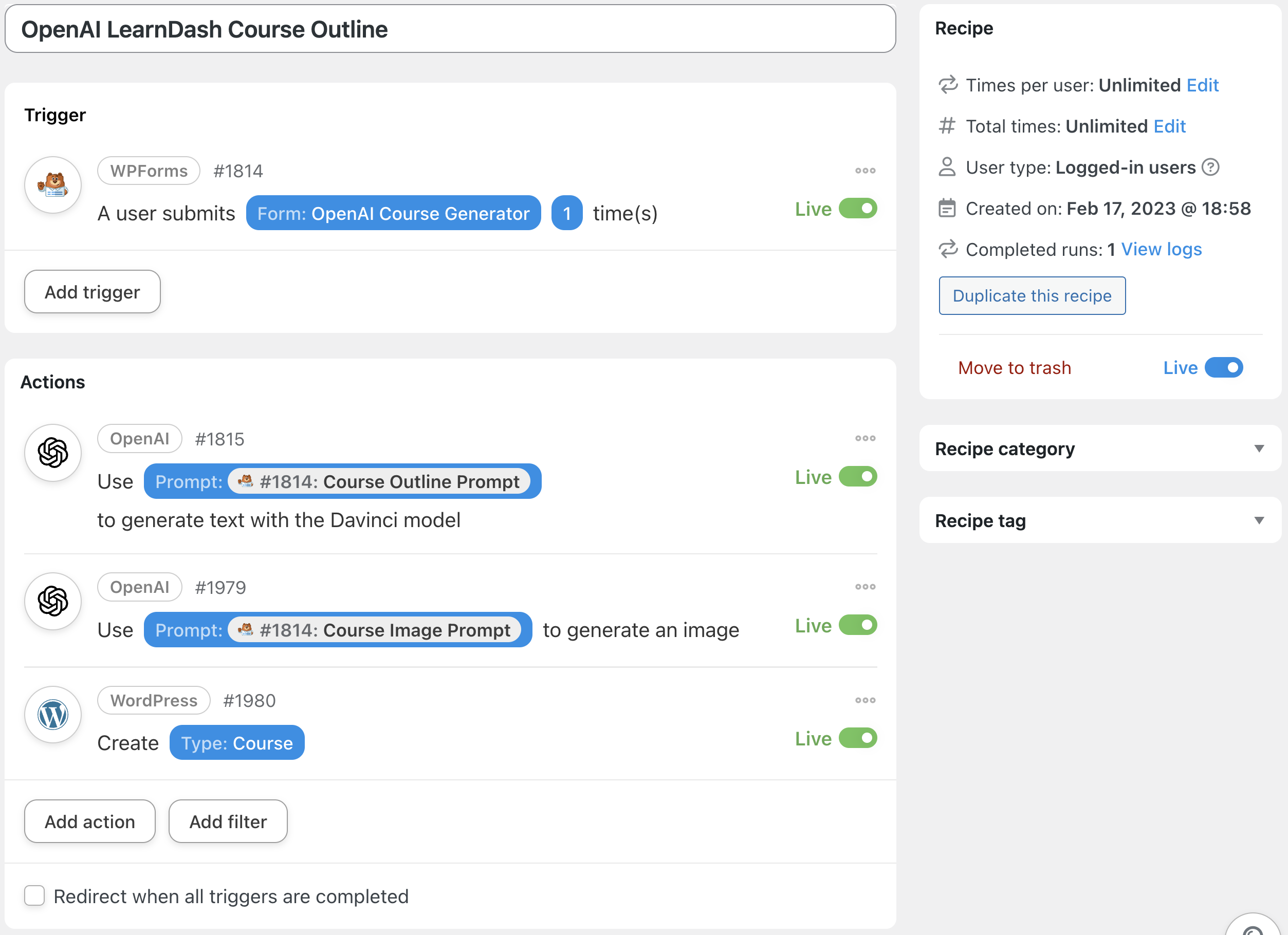1288x935 pixels.
Task: Click the repeat icon beside Times per user
Action: point(948,85)
